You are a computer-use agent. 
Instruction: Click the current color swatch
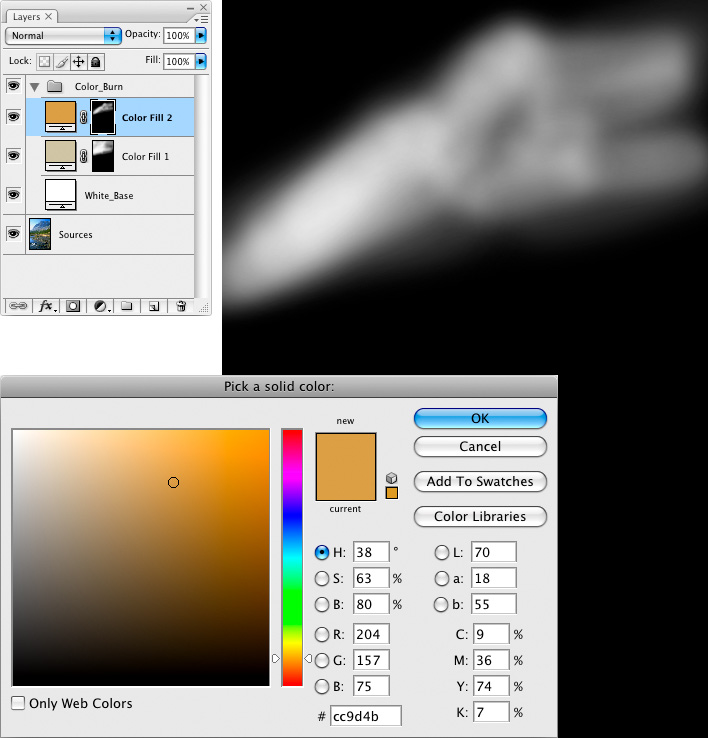tap(346, 484)
